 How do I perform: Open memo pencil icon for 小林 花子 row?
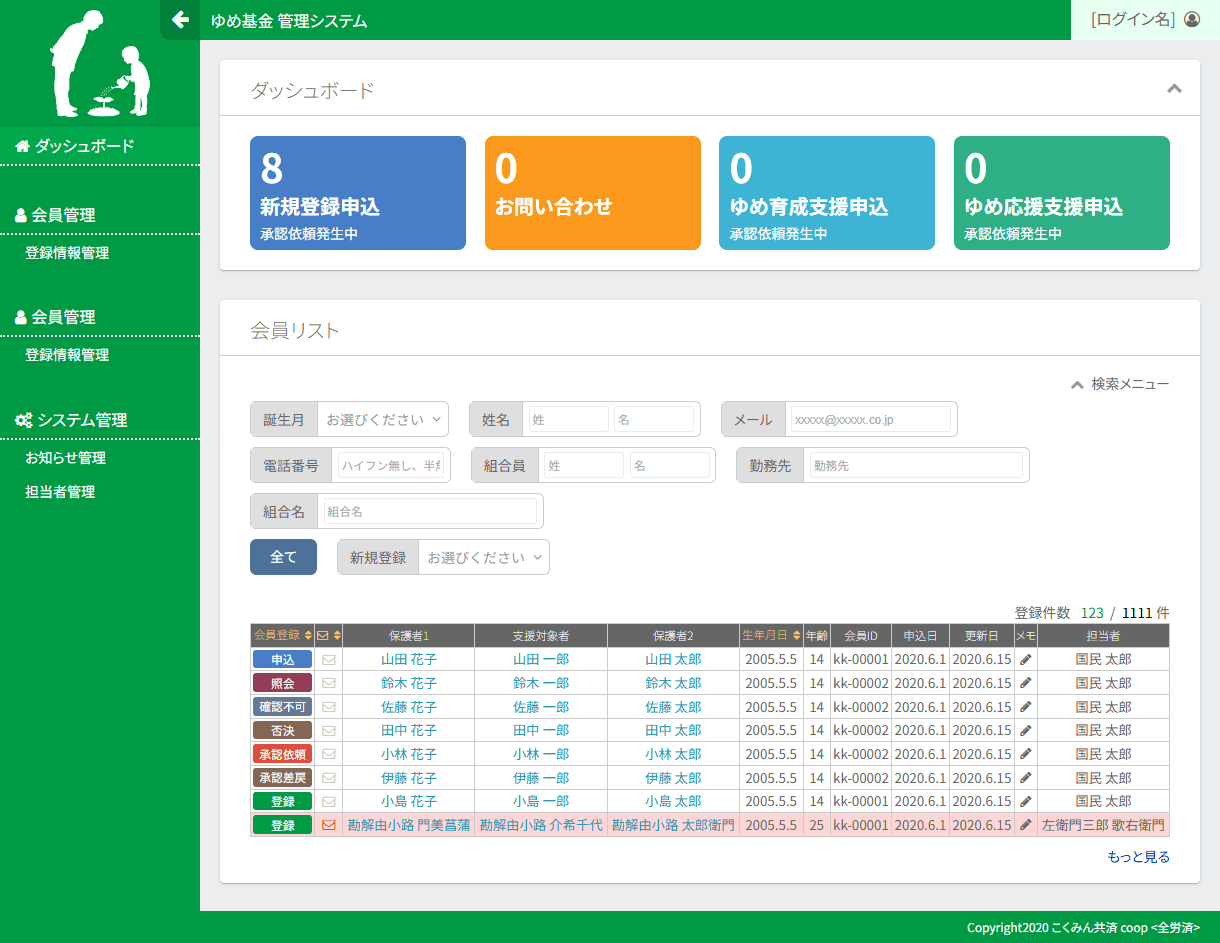[1025, 755]
